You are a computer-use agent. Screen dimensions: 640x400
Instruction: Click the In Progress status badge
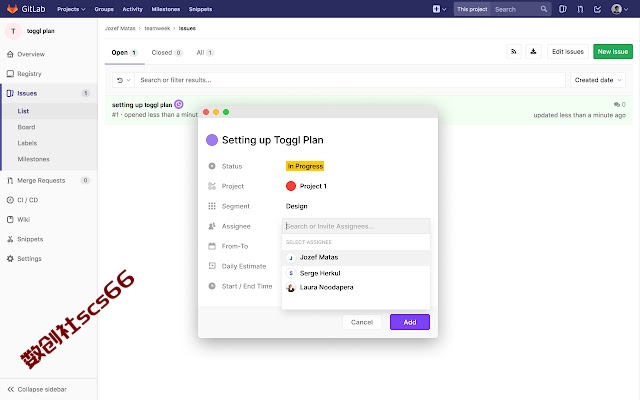coord(305,166)
